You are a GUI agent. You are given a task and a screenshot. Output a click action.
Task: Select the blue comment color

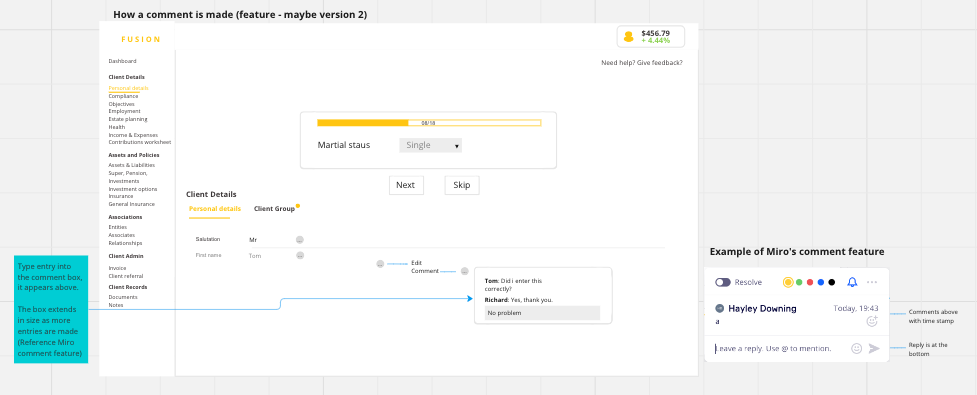click(821, 282)
